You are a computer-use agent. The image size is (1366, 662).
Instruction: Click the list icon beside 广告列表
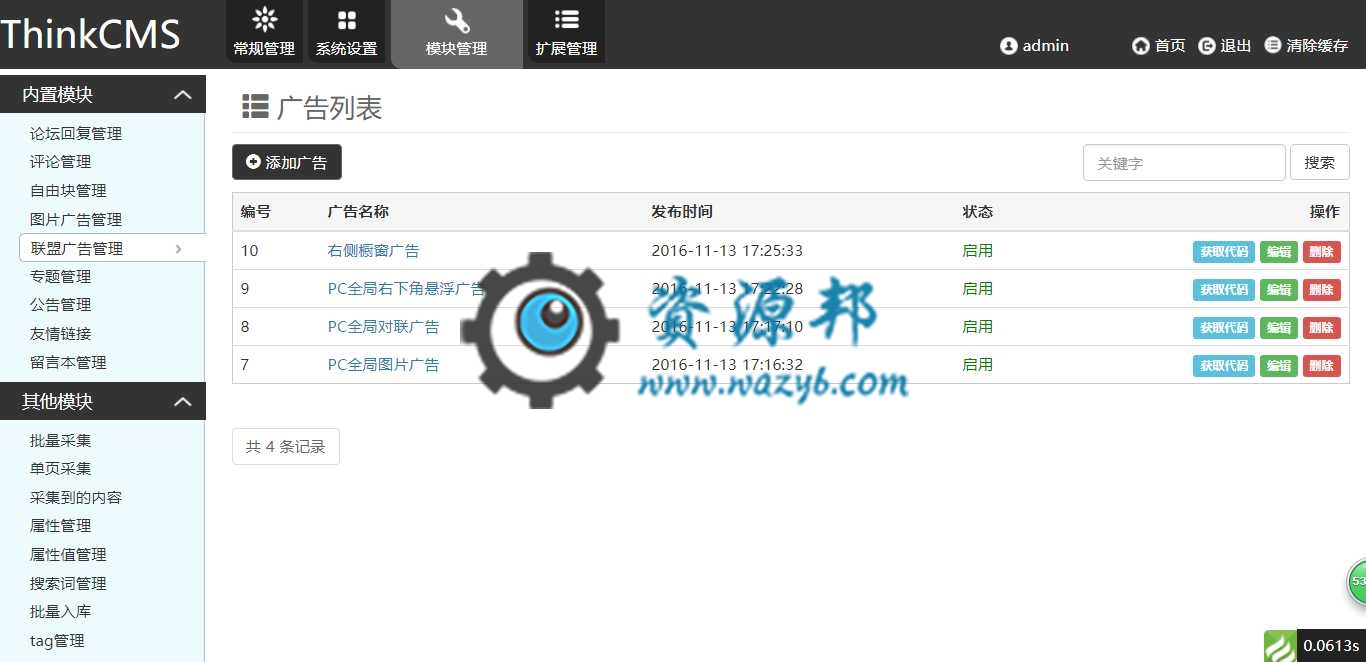click(255, 107)
